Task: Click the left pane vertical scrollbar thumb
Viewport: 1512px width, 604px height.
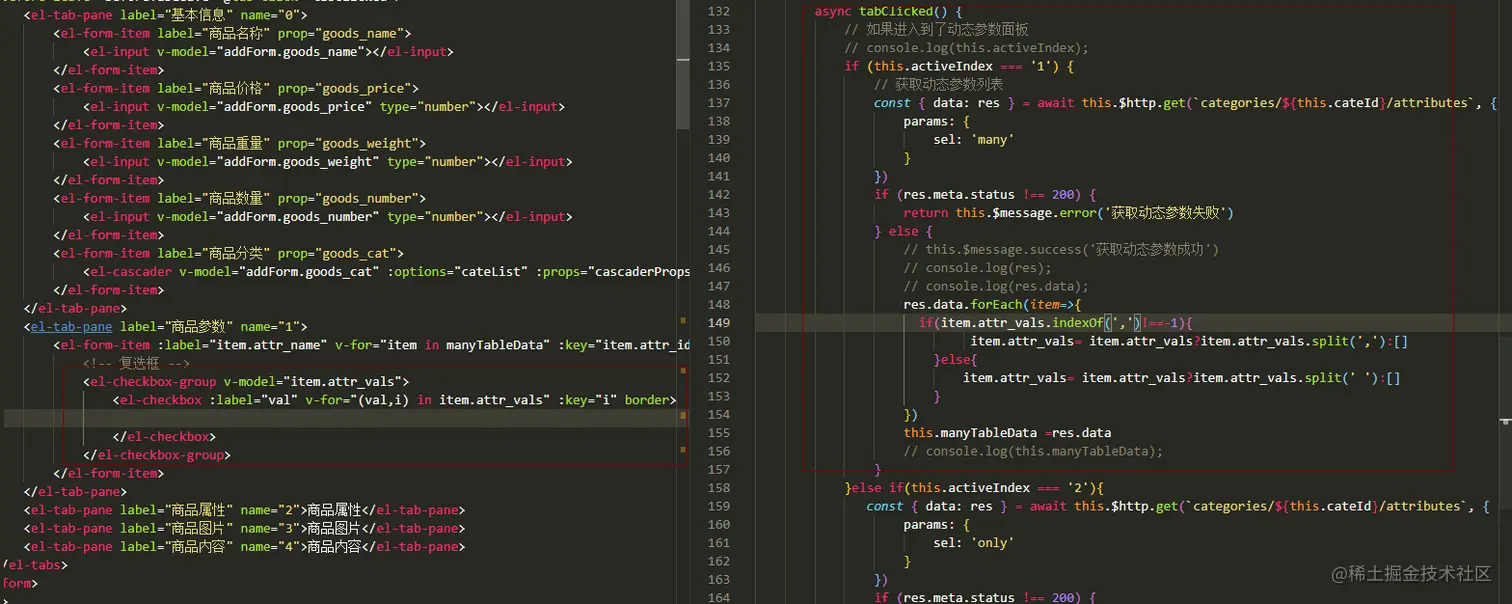Action: point(683,65)
